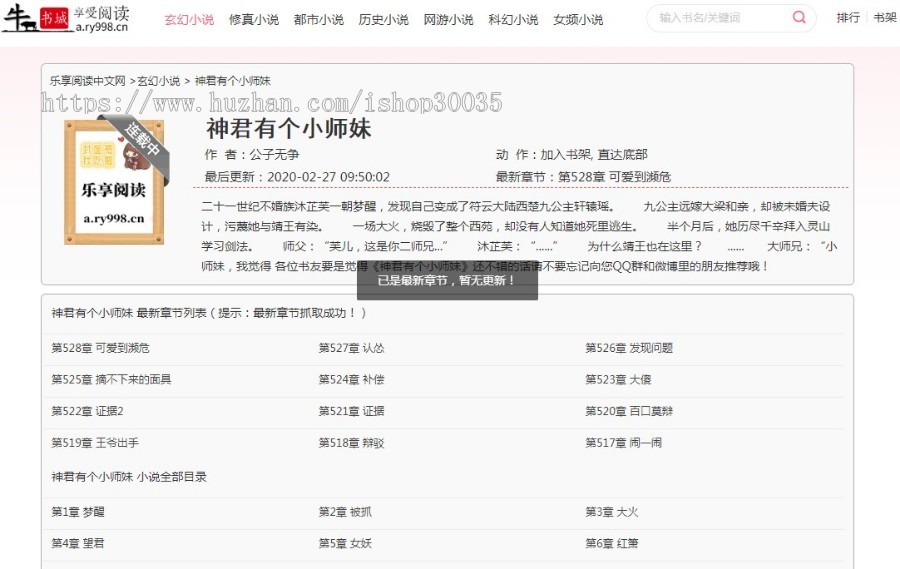Screen dimensions: 900x569
Task: Open the 女频小说 category tab
Action: point(578,20)
